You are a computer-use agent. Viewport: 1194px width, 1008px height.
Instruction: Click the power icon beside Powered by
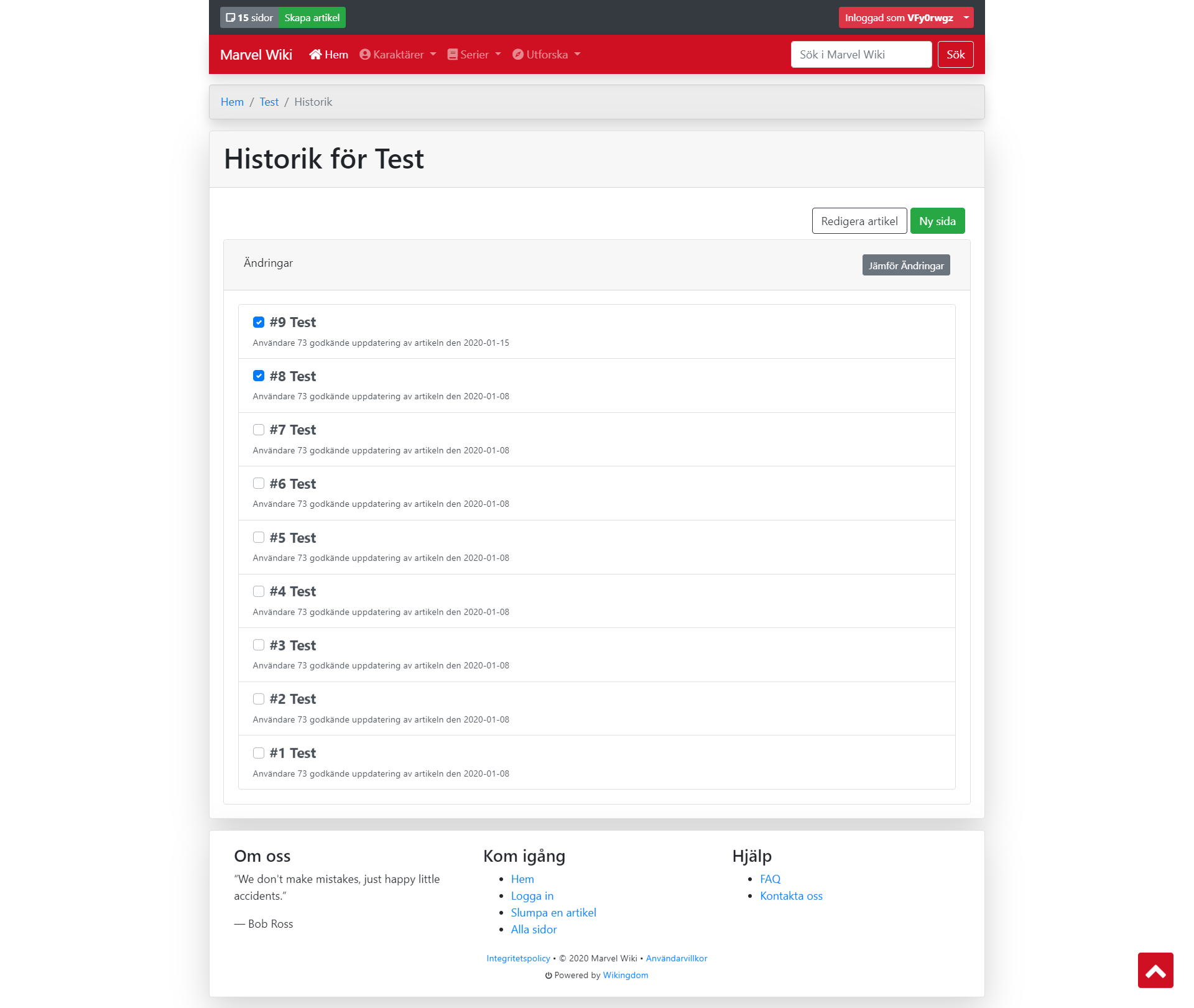pyautogui.click(x=548, y=976)
